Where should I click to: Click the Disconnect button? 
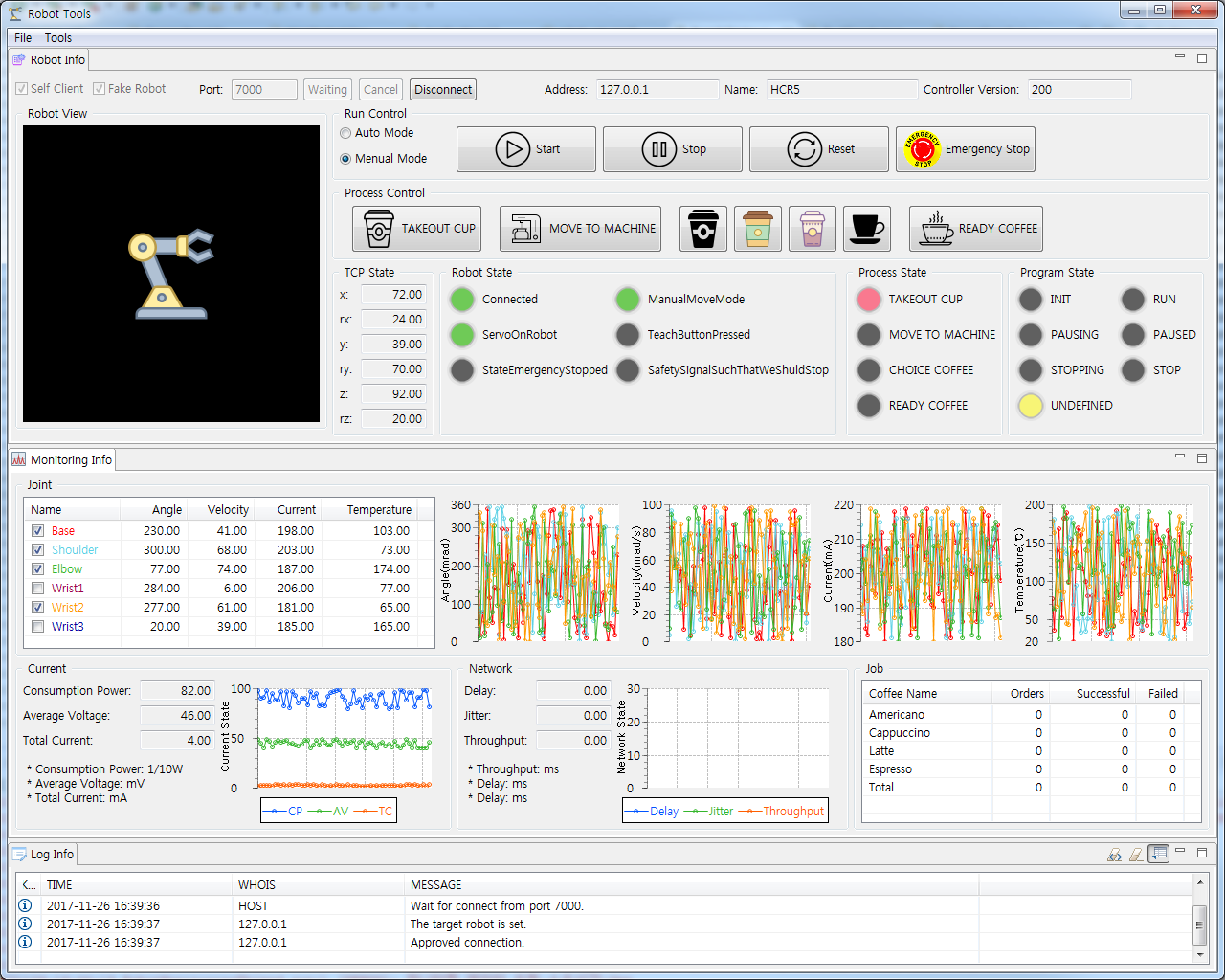[x=443, y=90]
